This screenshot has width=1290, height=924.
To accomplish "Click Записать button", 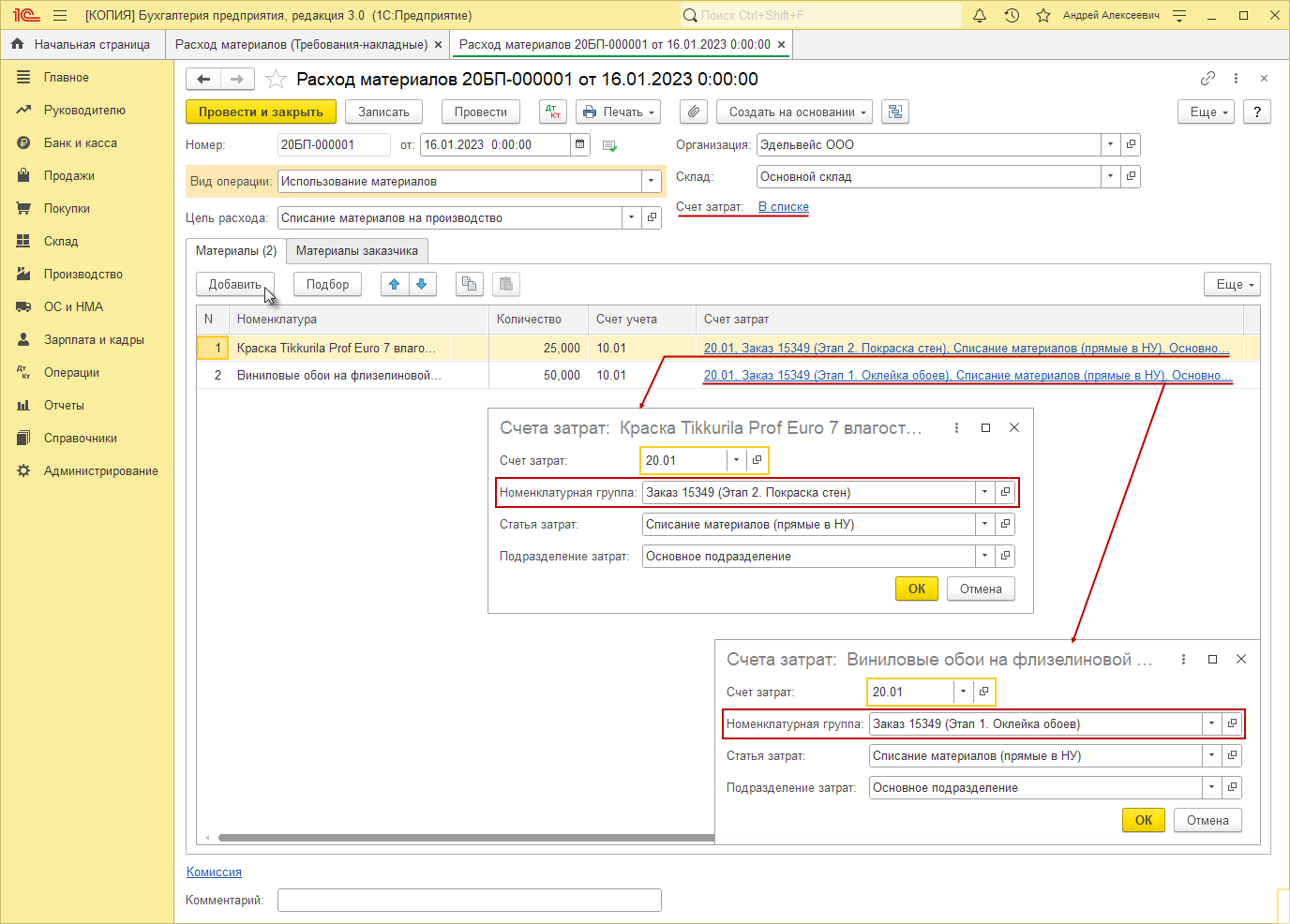I will [x=384, y=112].
